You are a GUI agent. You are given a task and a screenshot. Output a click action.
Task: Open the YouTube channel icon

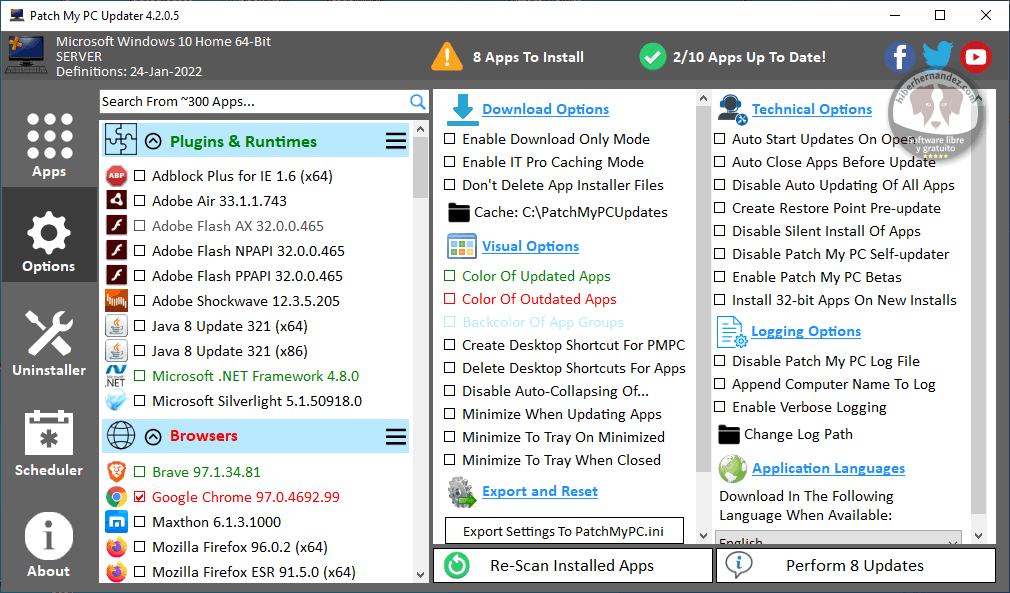[x=975, y=57]
